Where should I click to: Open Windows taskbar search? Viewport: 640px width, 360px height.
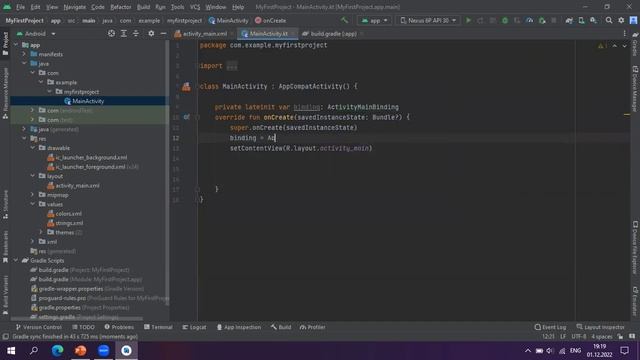[34, 350]
